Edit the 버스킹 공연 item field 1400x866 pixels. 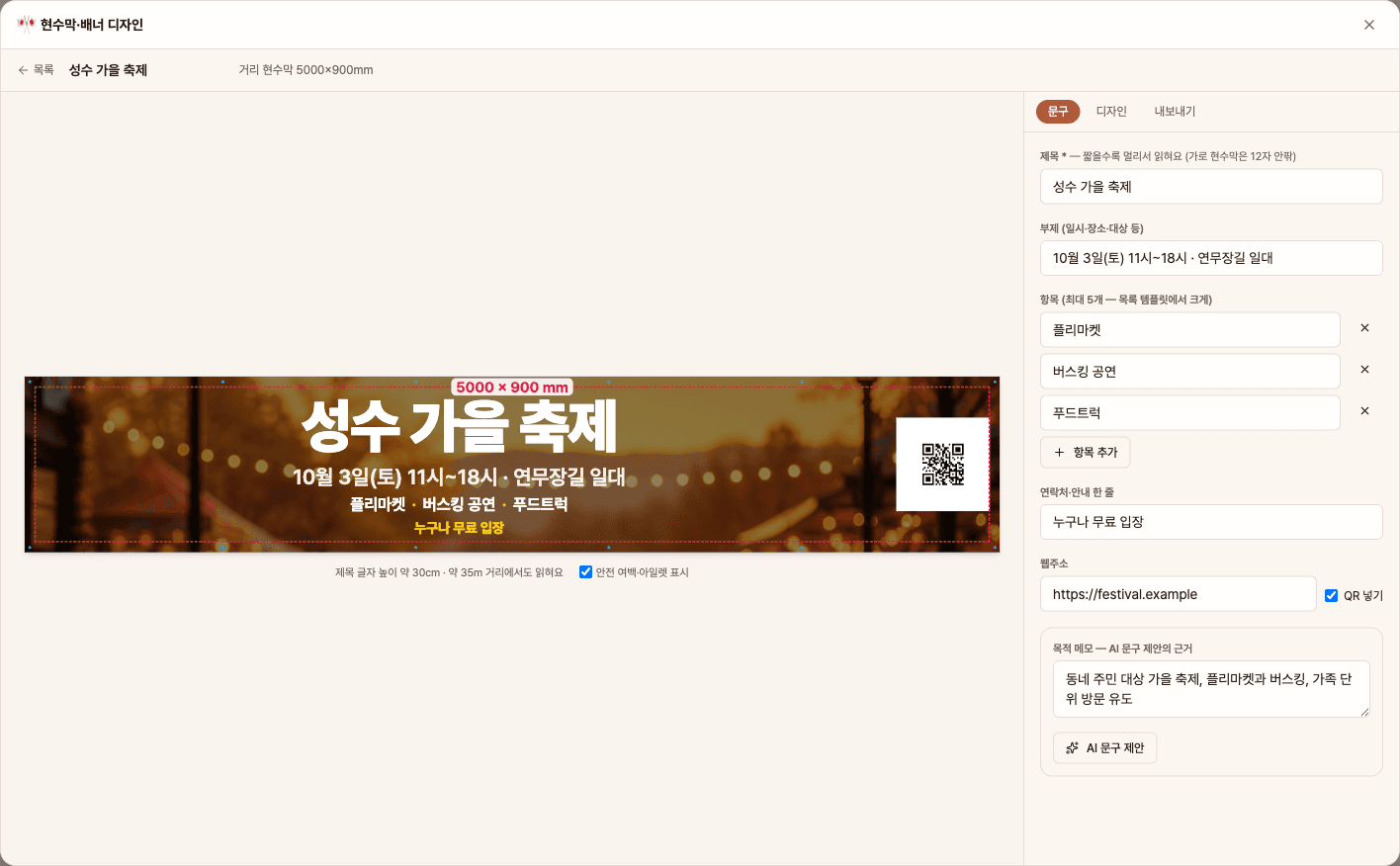click(1190, 372)
